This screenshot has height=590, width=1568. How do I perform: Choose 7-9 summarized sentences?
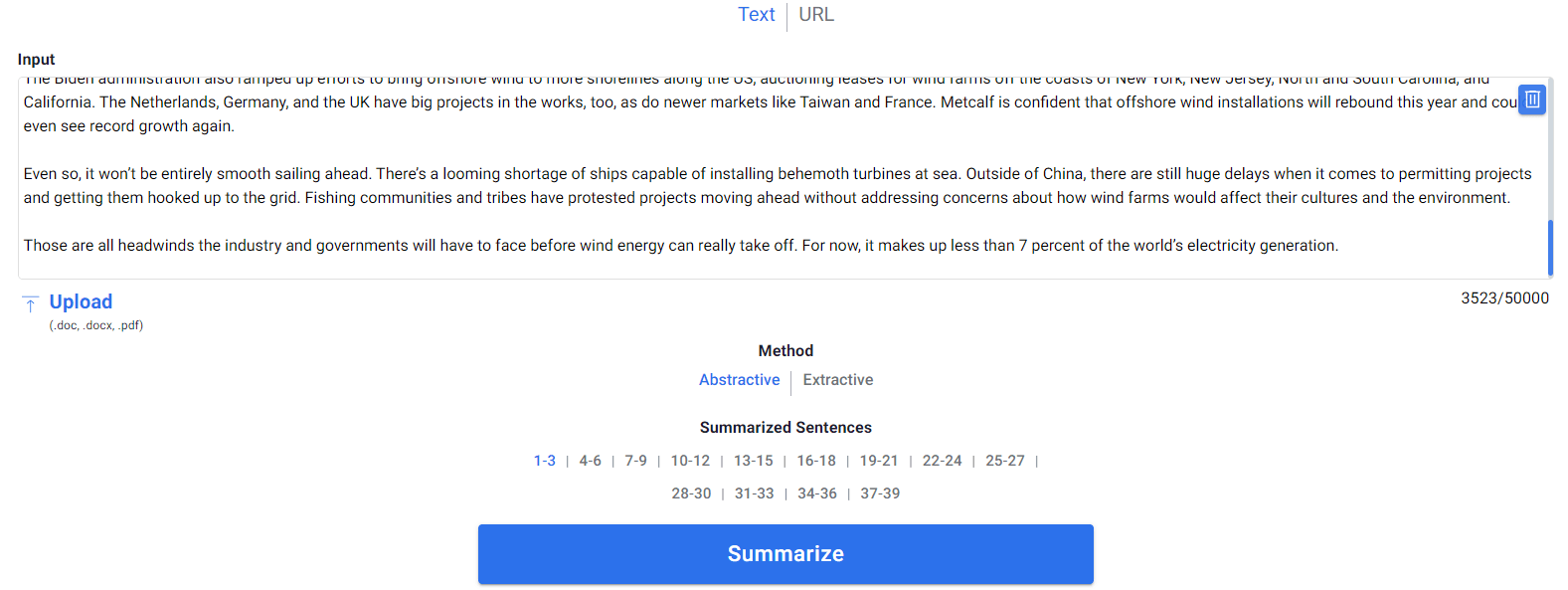tap(636, 461)
